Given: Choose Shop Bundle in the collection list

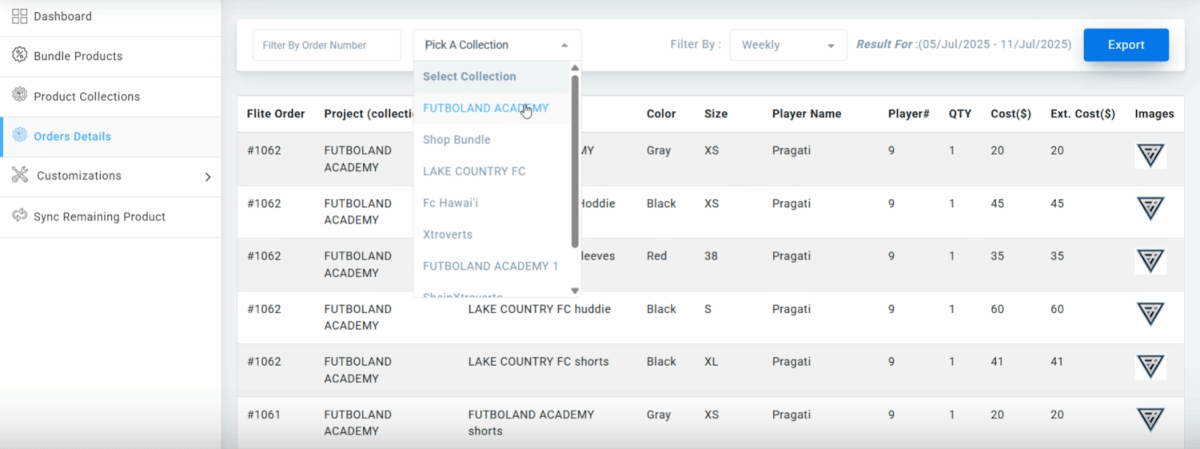Looking at the screenshot, I should click(456, 140).
